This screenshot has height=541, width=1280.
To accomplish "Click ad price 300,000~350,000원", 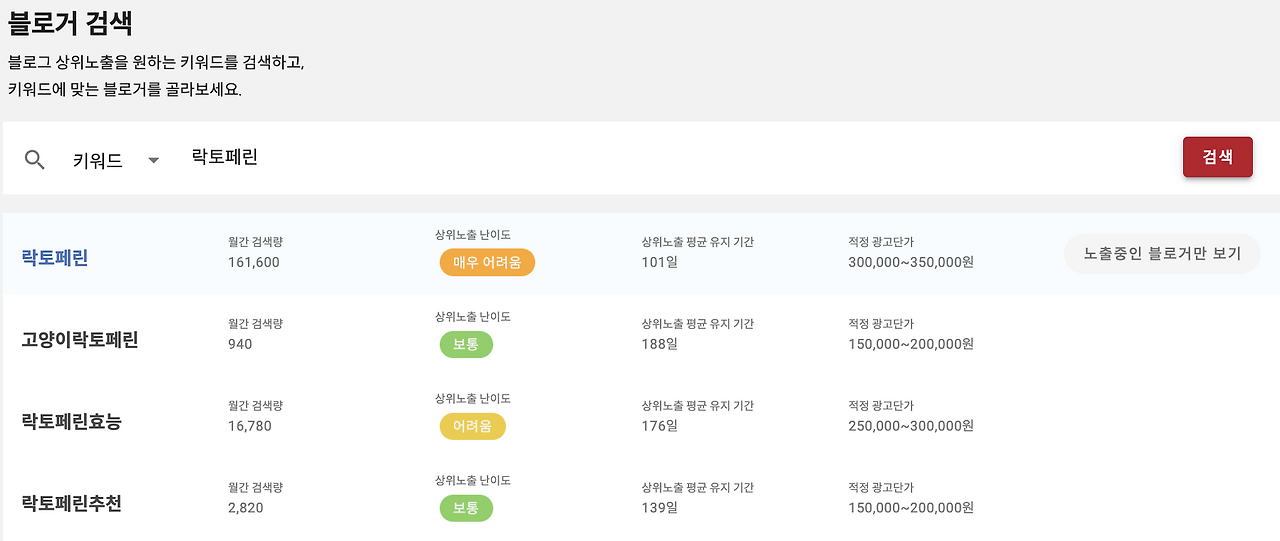I will [x=911, y=262].
